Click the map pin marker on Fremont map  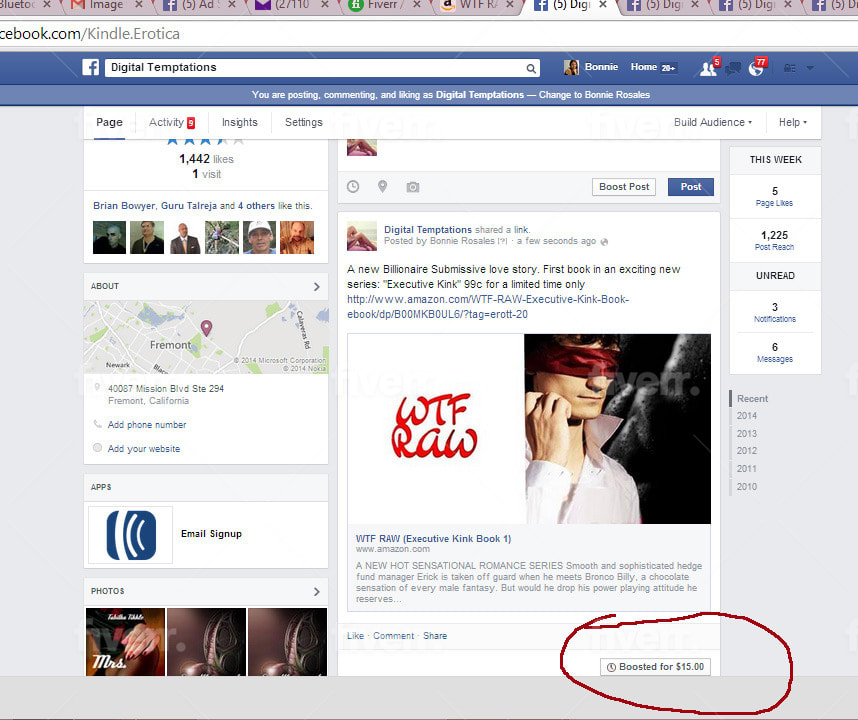pos(206,328)
